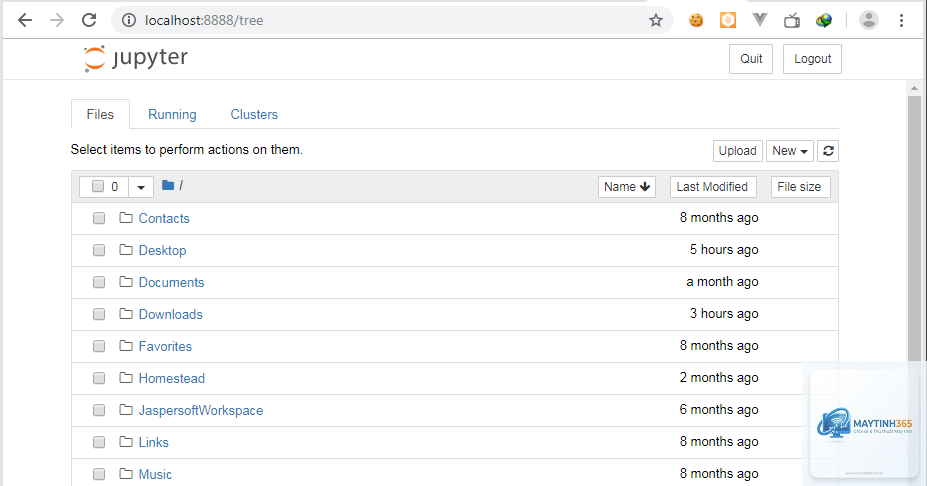Click the browser forward arrow

[x=57, y=20]
